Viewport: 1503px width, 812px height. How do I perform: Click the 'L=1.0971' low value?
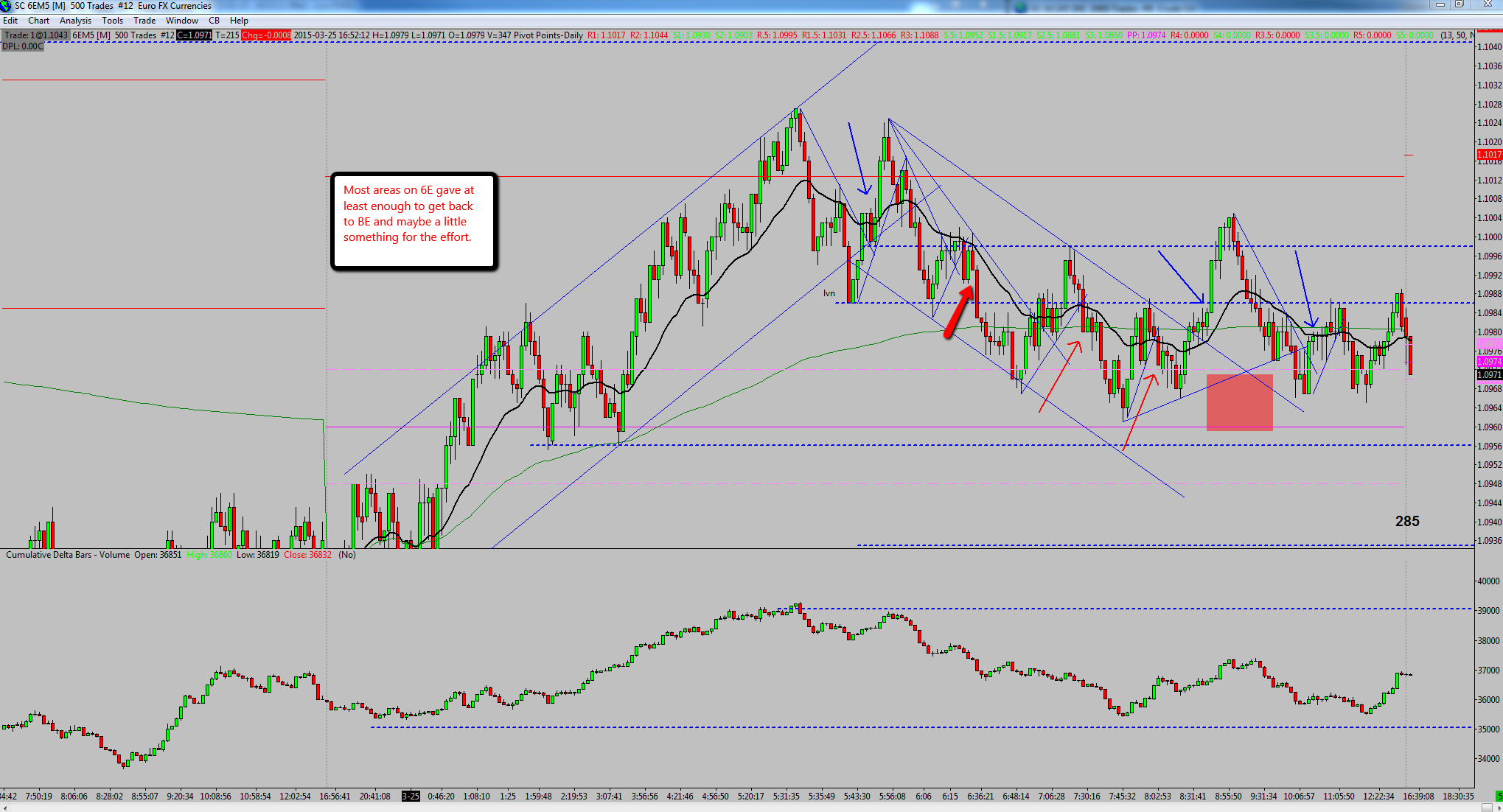pos(428,35)
